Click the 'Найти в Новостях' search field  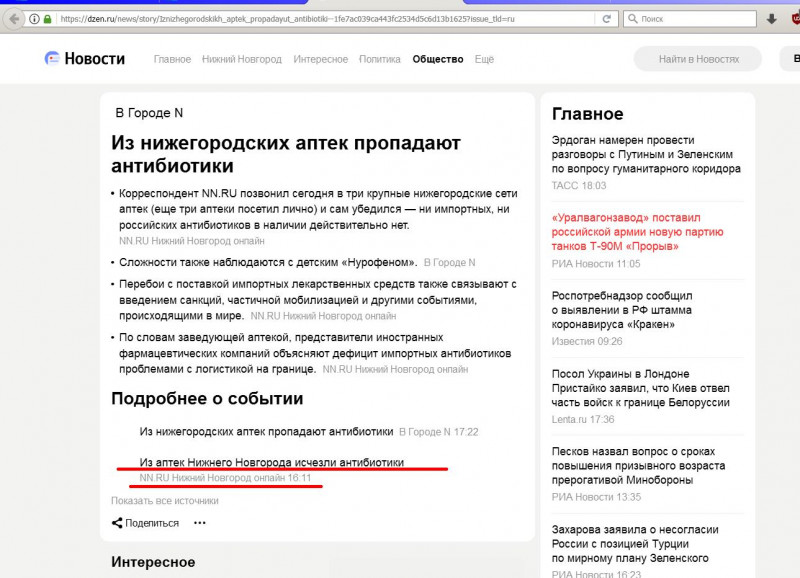698,59
